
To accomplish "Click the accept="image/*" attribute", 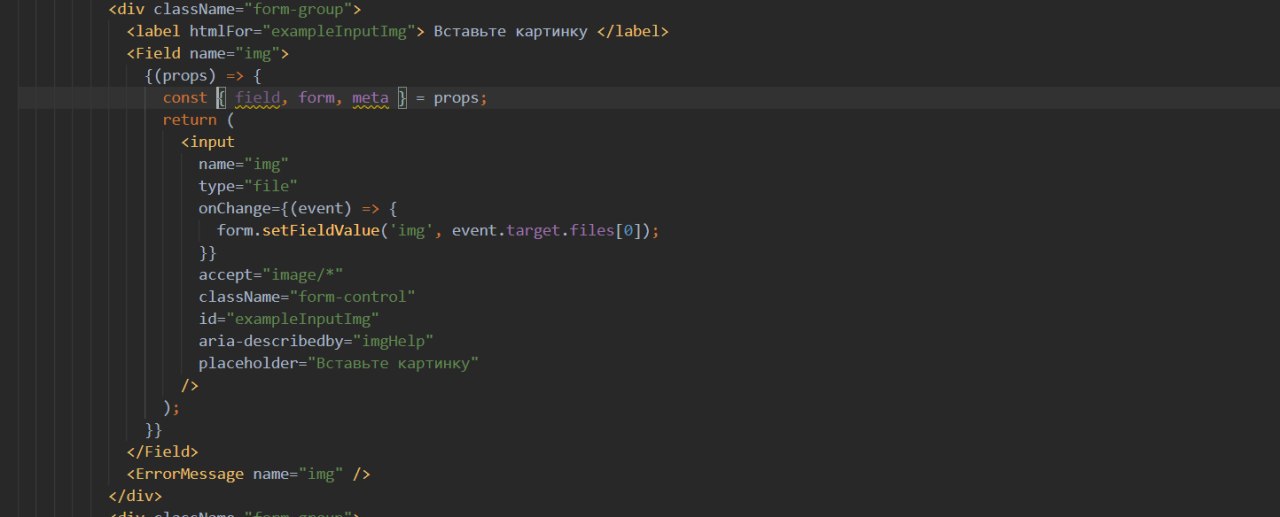I will (x=271, y=274).
